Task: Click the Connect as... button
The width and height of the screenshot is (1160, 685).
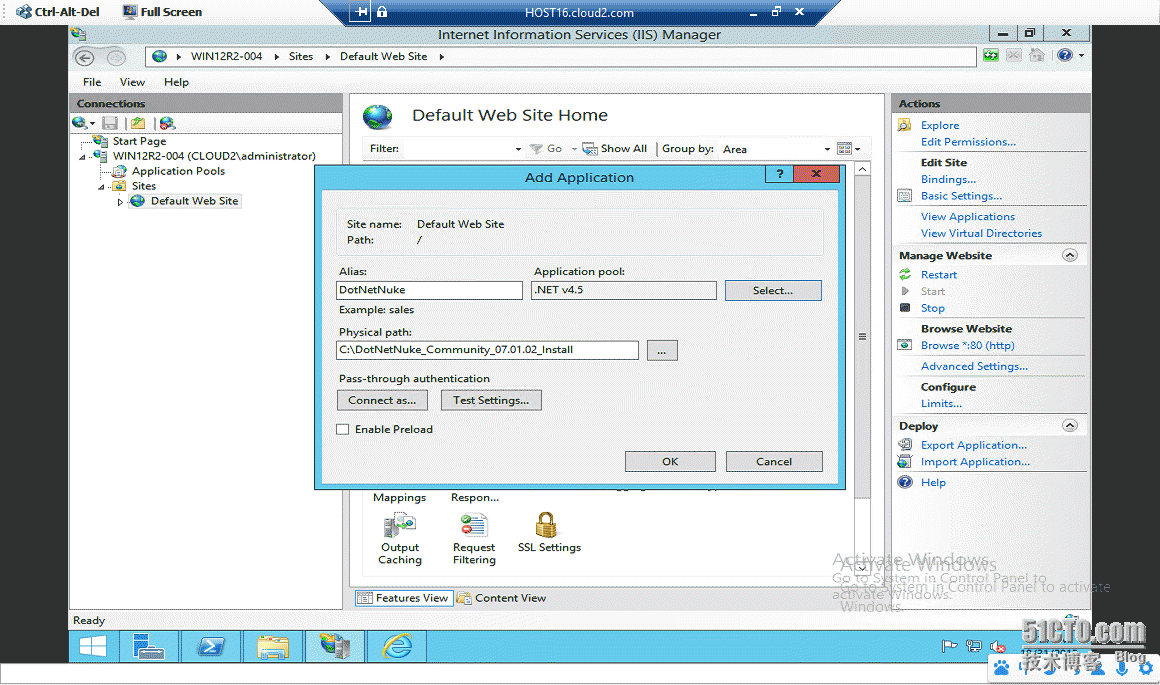Action: point(382,400)
